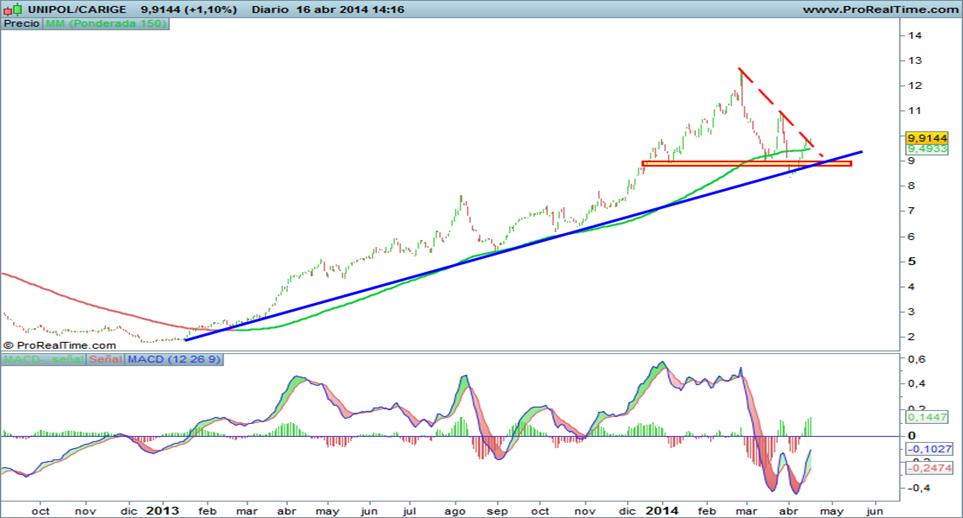963x518 pixels.
Task: Click the 2014 year label on time axis
Action: (x=662, y=511)
